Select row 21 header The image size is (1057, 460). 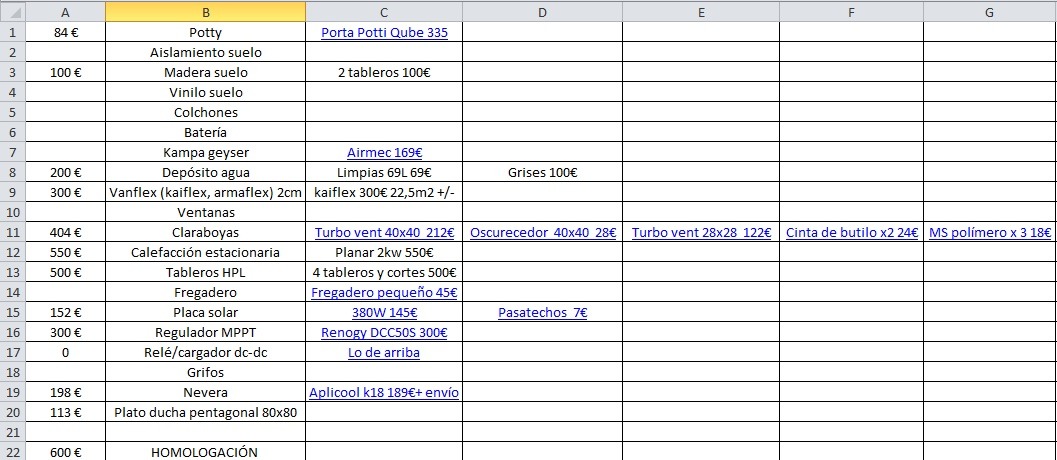click(13, 432)
